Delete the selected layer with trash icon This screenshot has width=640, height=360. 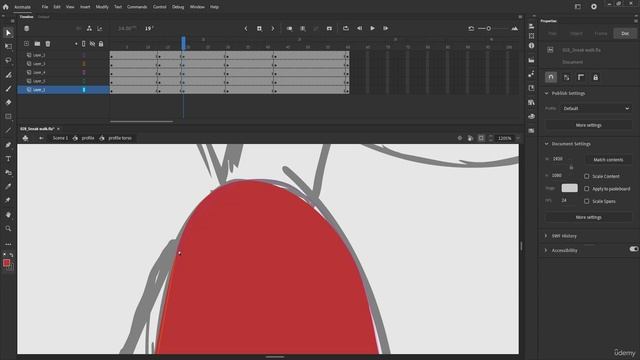pos(48,44)
